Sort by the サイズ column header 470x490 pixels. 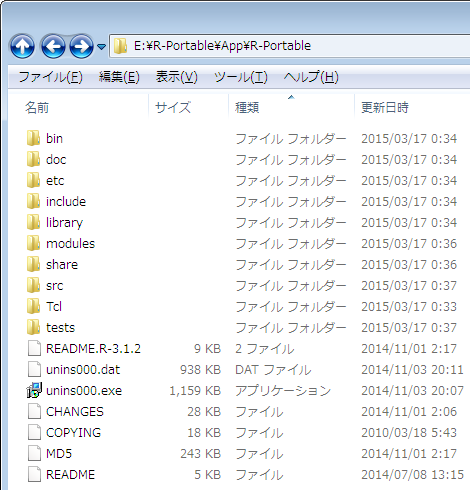pos(189,107)
